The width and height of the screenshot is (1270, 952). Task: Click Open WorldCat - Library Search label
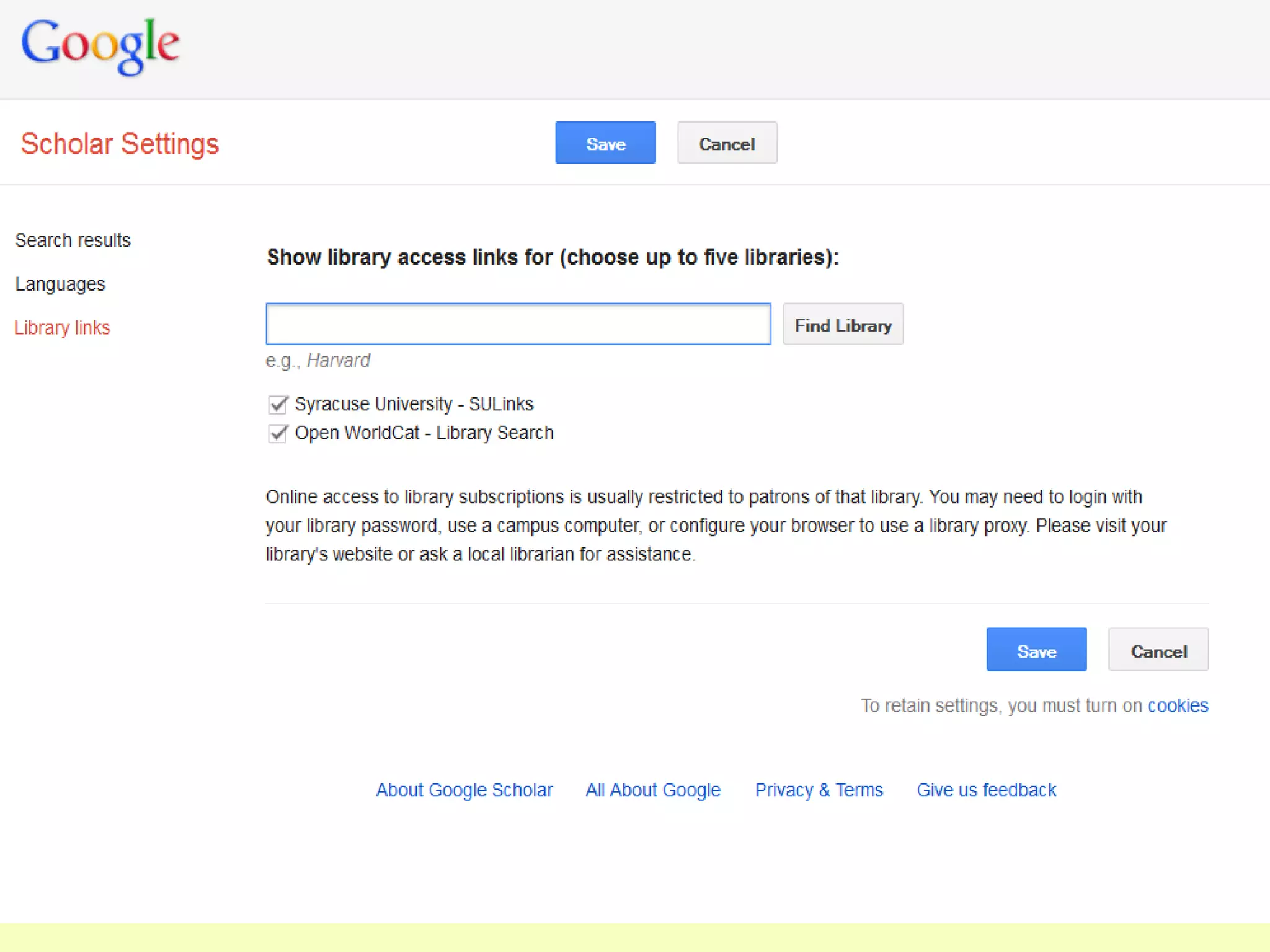coord(424,433)
